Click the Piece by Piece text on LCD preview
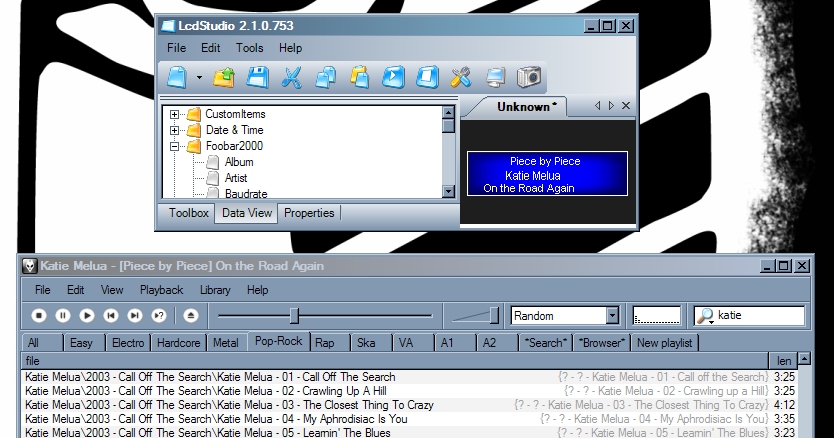 pyautogui.click(x=545, y=161)
